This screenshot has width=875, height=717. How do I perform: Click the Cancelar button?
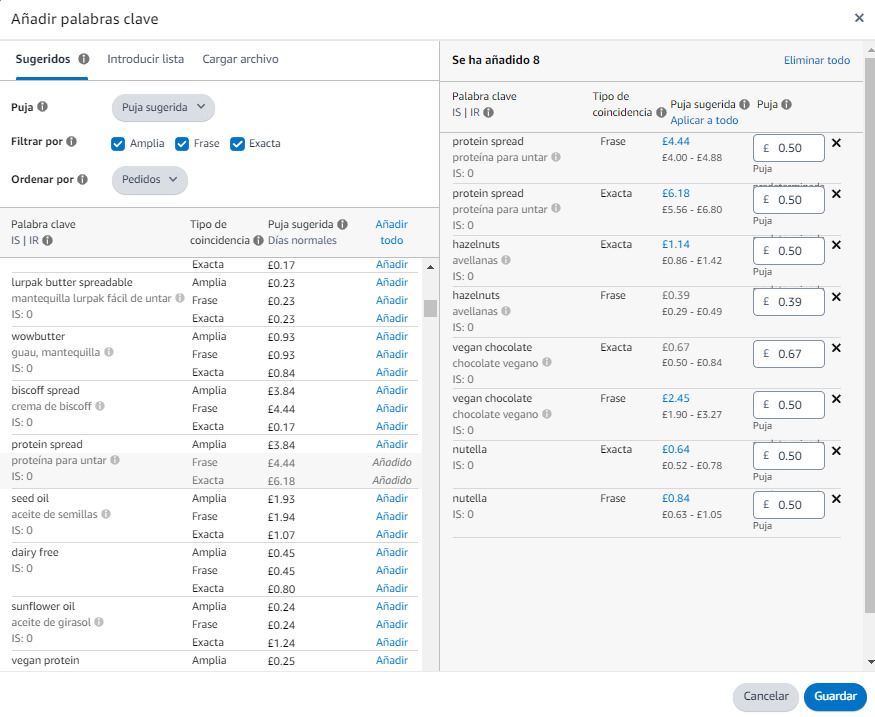coord(766,696)
